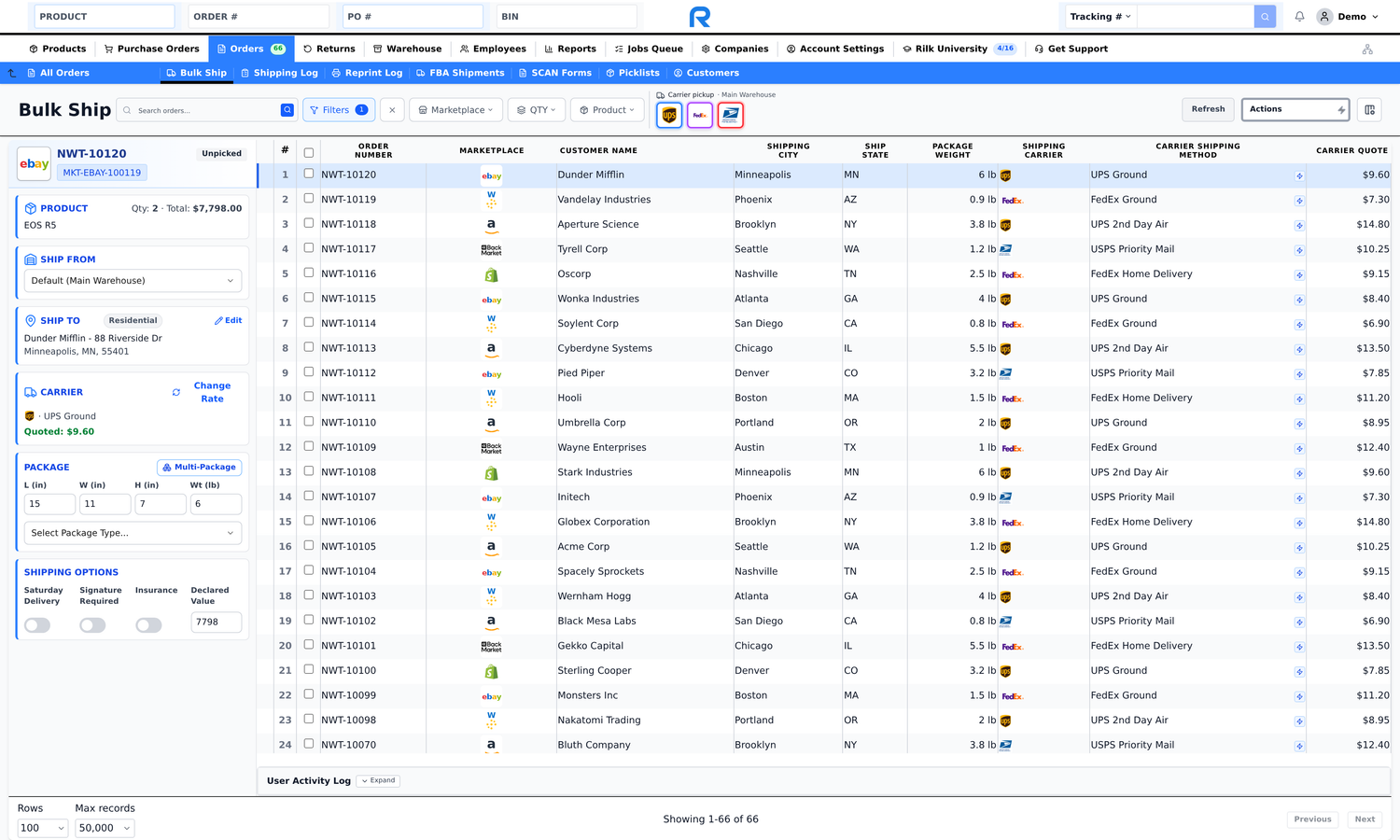Click the Refresh button
The image size is (1400, 840).
(x=1208, y=109)
